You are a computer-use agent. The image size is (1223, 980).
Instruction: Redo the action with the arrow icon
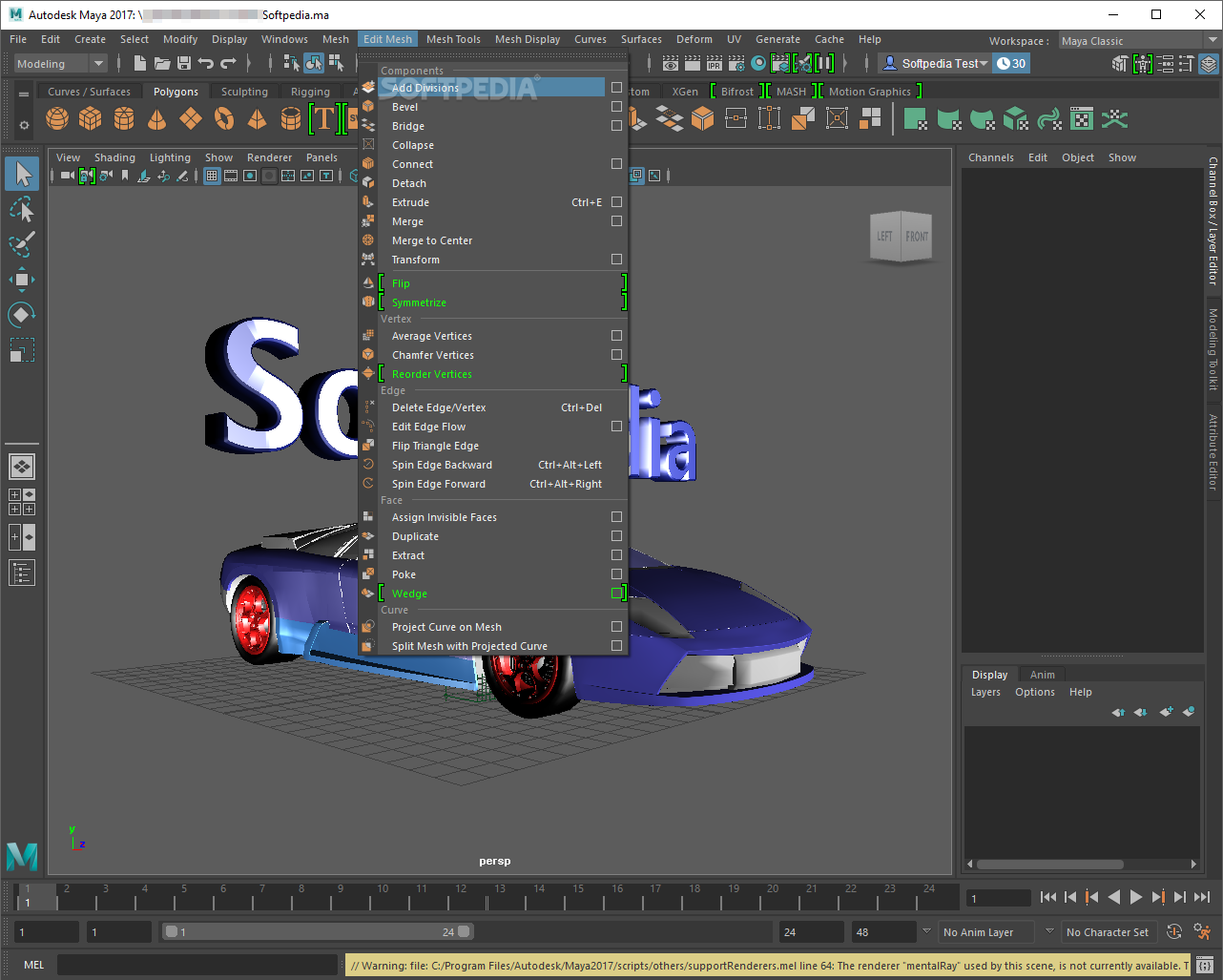pyautogui.click(x=228, y=63)
